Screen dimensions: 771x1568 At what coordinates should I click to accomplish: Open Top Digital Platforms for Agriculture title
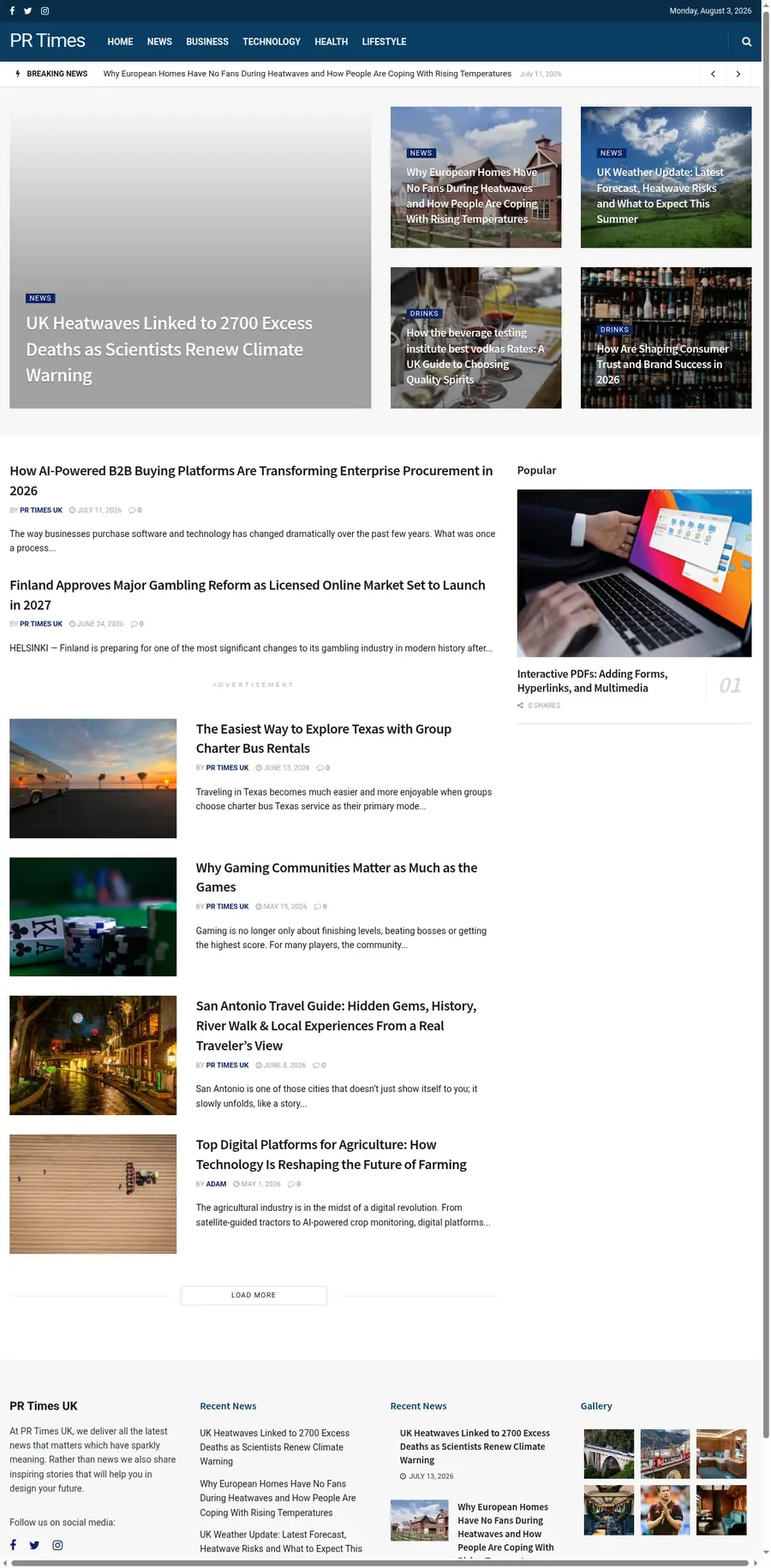(x=332, y=1154)
